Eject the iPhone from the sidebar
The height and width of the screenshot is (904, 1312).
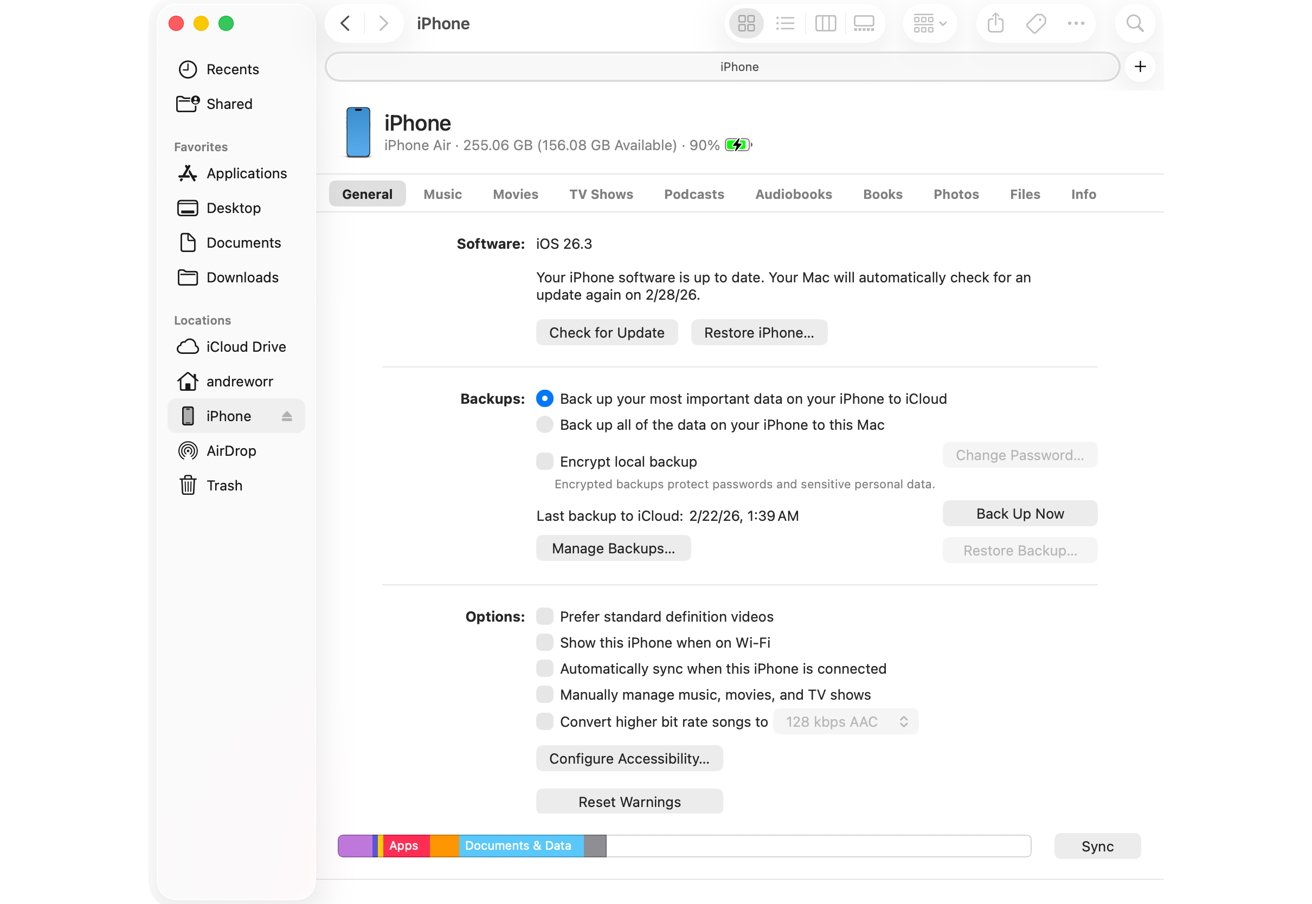(287, 416)
